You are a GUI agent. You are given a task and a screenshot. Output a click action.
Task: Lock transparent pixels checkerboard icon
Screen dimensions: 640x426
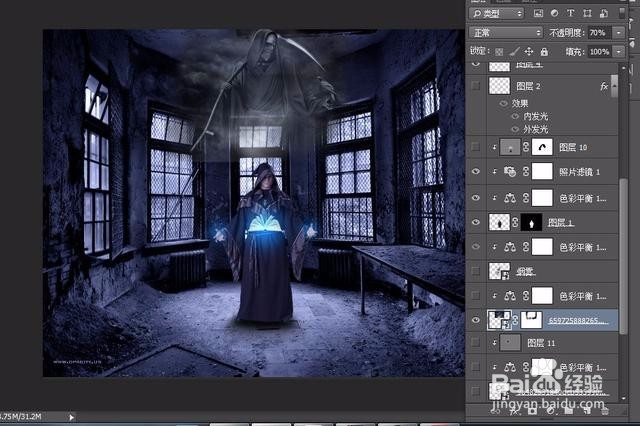click(499, 52)
